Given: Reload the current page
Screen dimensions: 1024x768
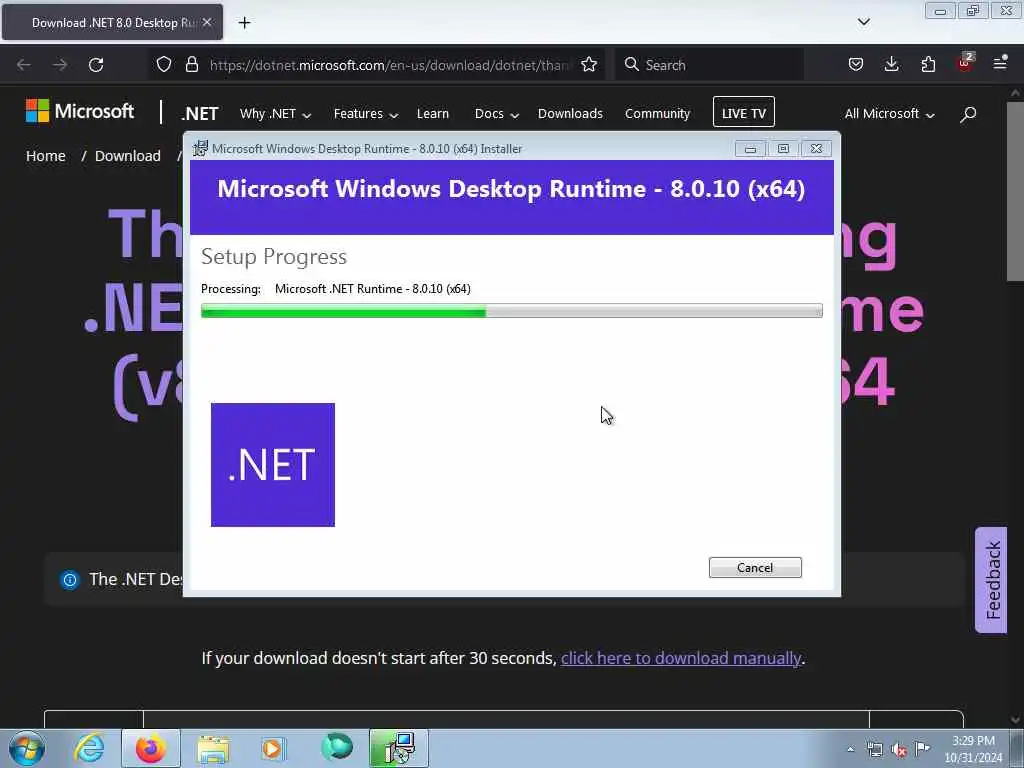Looking at the screenshot, I should [x=96, y=65].
